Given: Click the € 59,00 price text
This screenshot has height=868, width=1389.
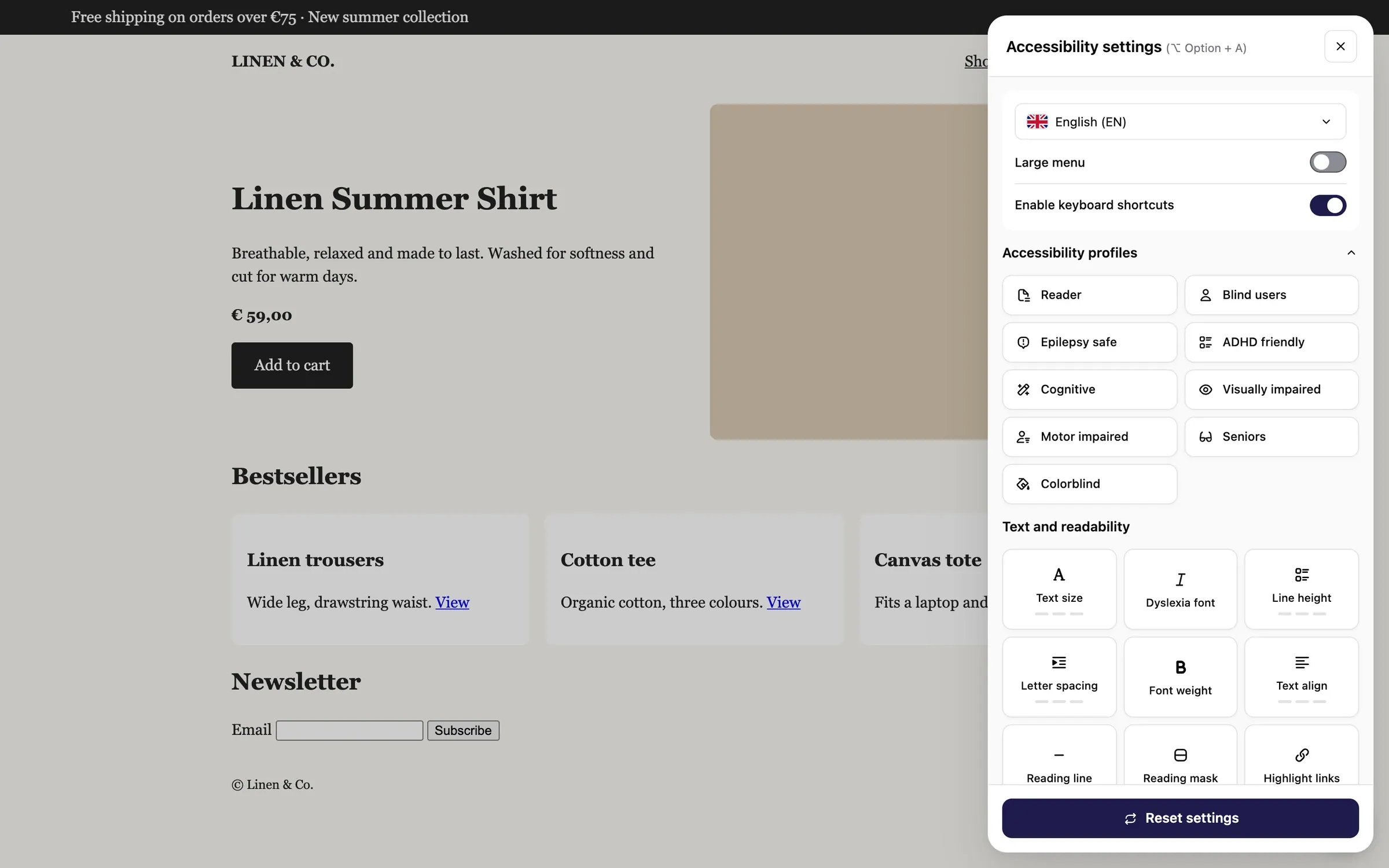Looking at the screenshot, I should [x=262, y=315].
